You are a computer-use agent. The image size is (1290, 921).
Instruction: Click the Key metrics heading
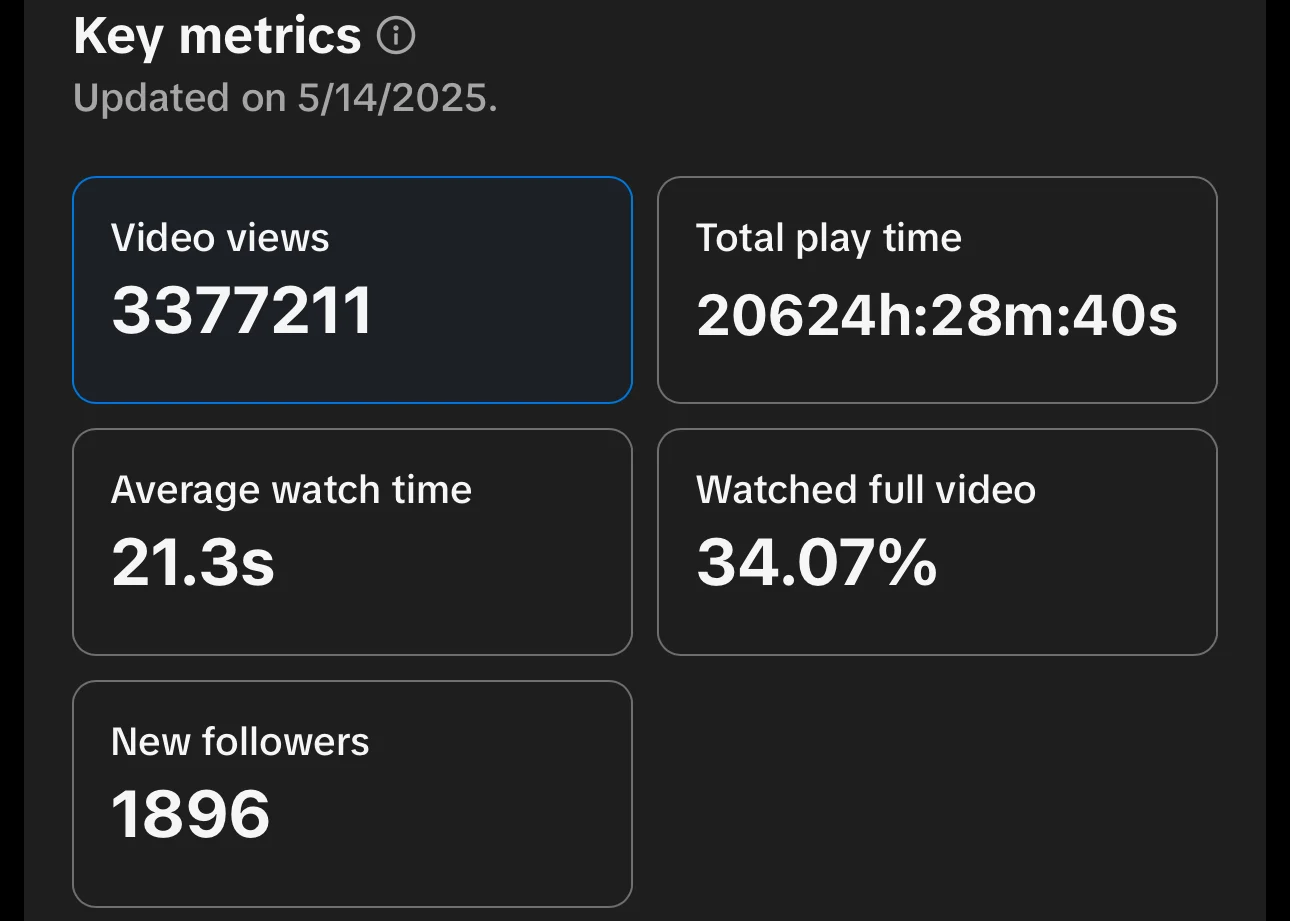coord(217,37)
